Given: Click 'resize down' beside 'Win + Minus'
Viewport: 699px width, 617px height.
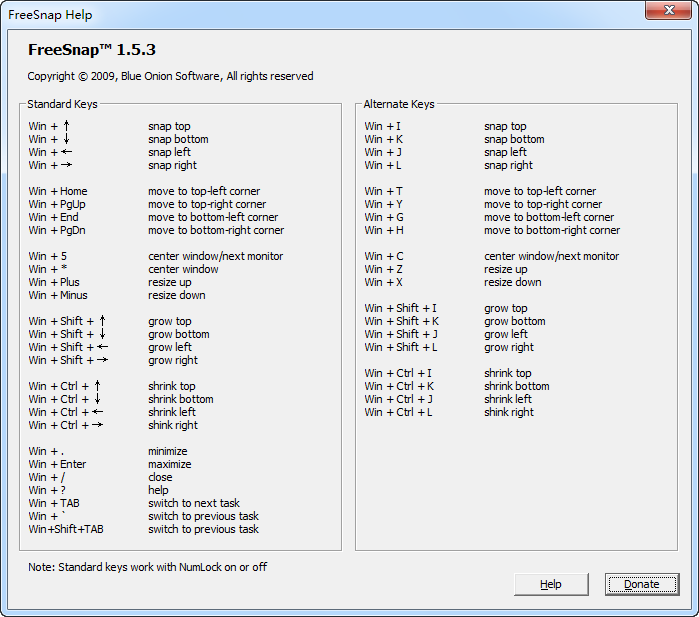Looking at the screenshot, I should pyautogui.click(x=177, y=295).
